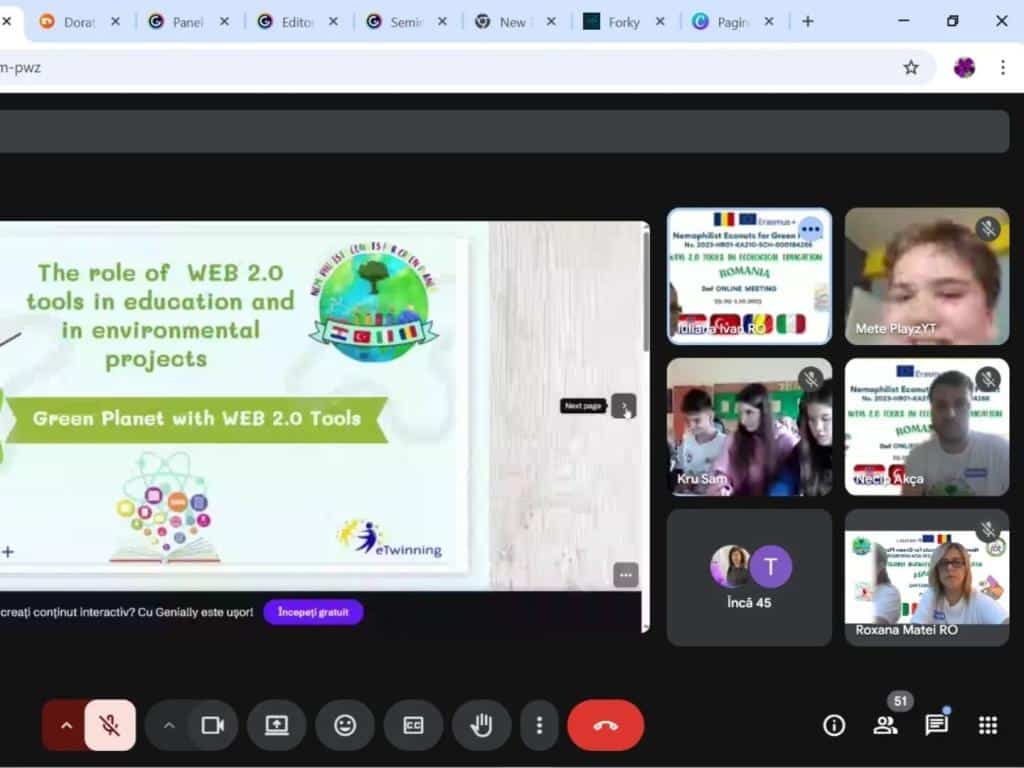Unmute the microphone
1024x768 pixels.
tap(110, 726)
